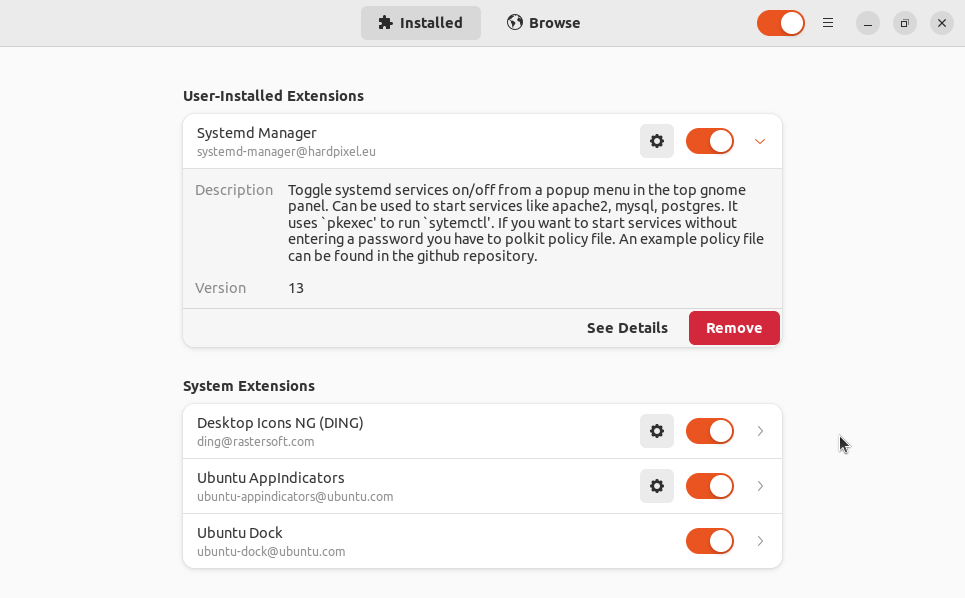Click the version number 13

(x=296, y=288)
